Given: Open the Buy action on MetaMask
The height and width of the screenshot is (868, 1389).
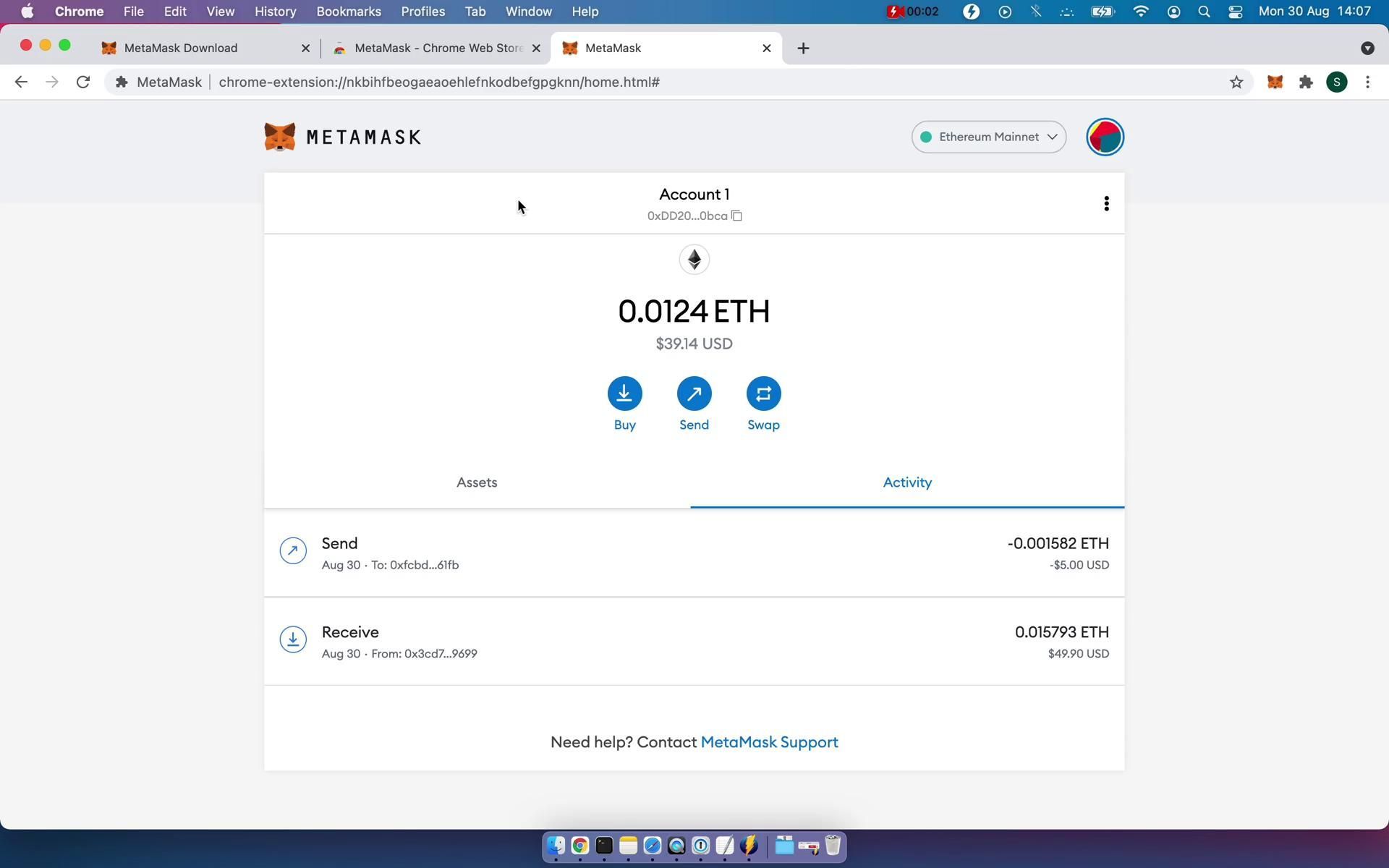Looking at the screenshot, I should tap(624, 393).
